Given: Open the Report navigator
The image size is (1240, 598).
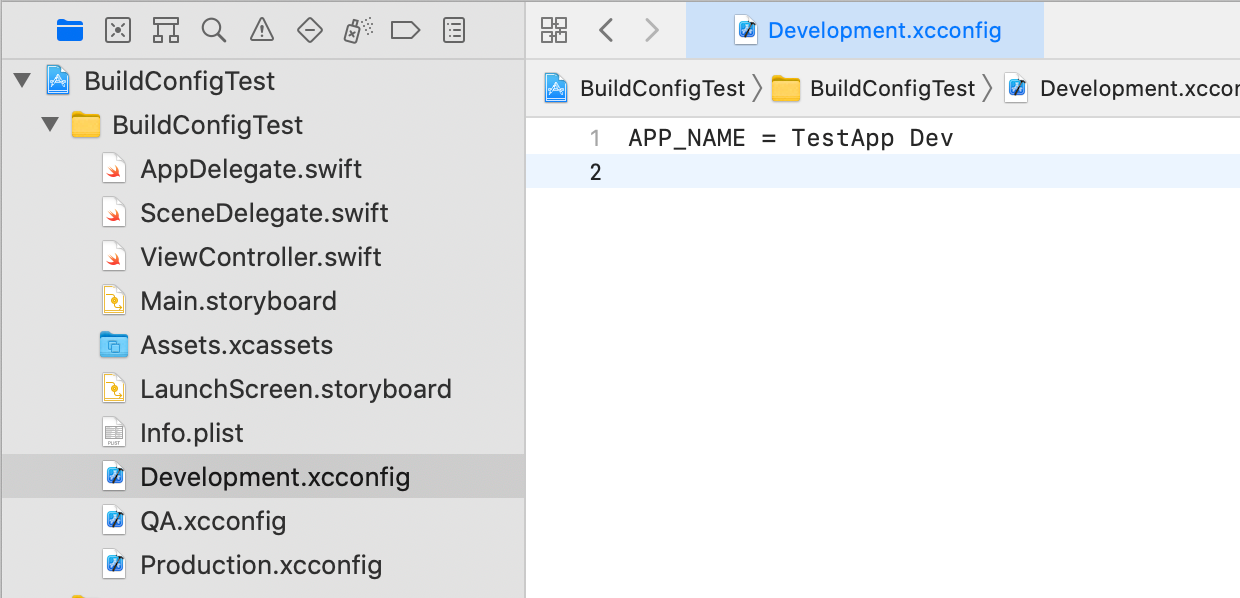Looking at the screenshot, I should coord(454,30).
